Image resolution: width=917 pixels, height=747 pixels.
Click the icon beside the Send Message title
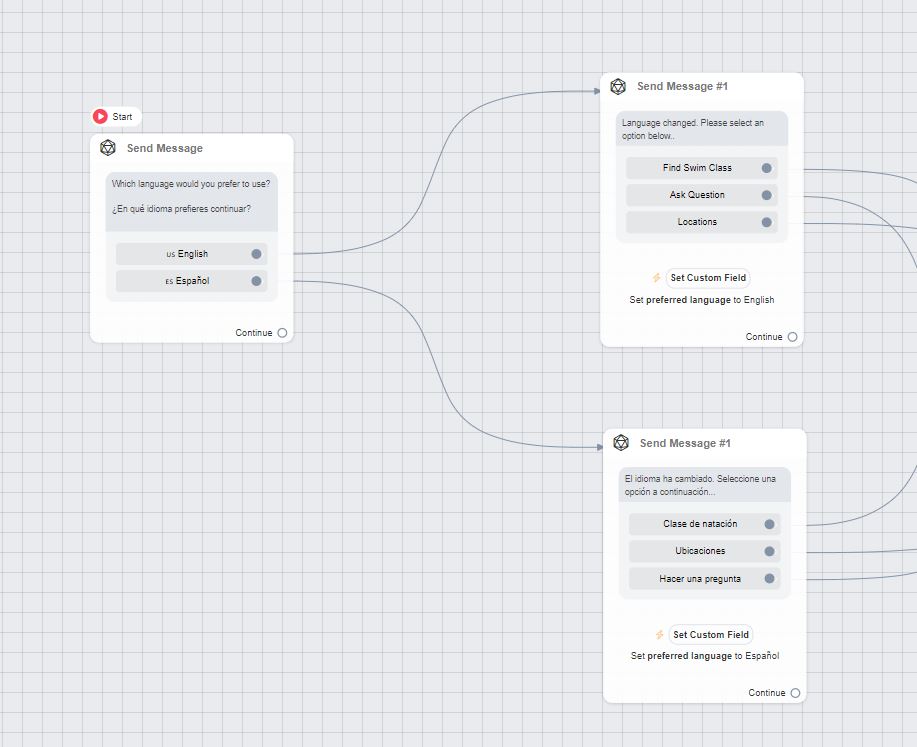[108, 148]
